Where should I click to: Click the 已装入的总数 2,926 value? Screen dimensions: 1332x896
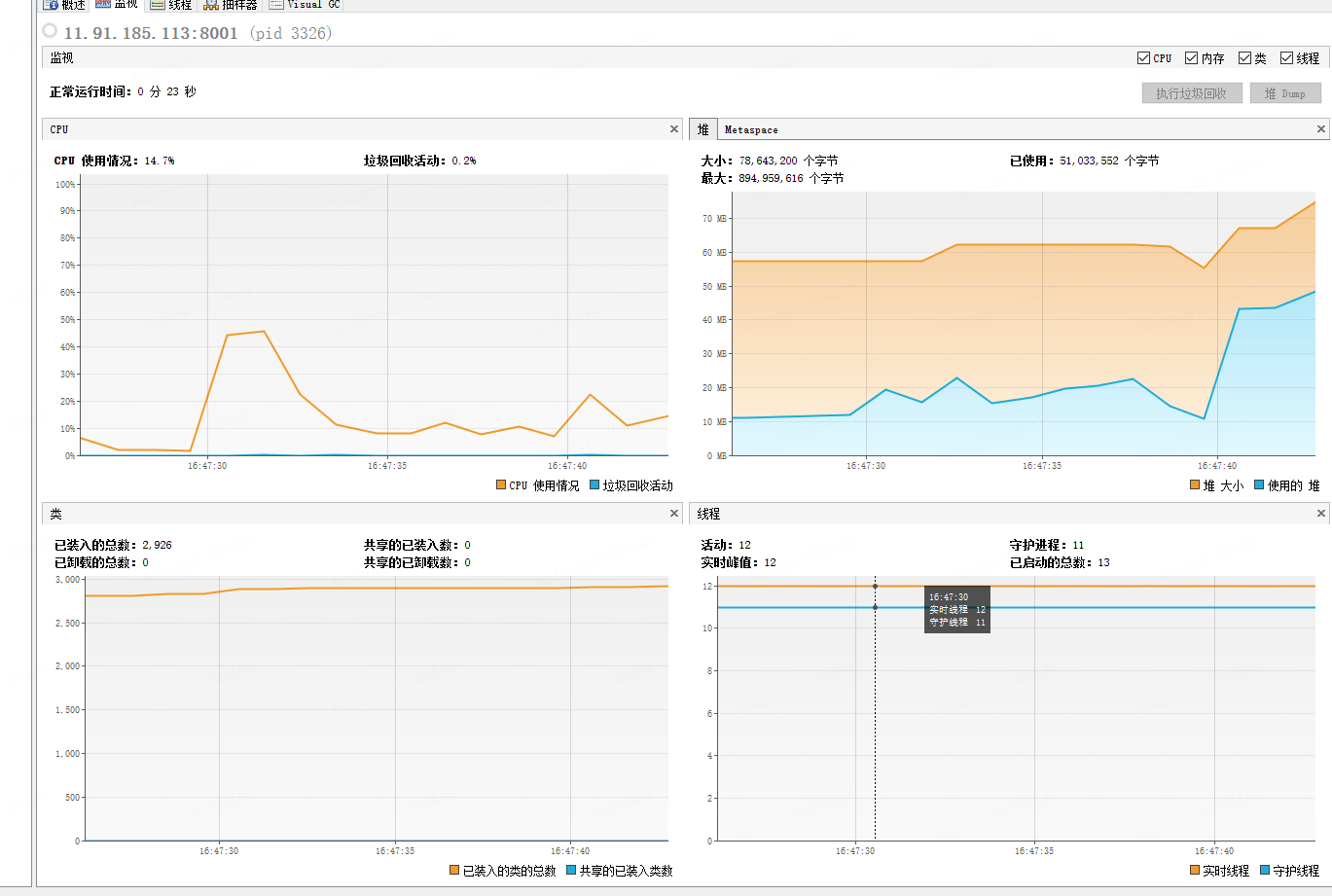(157, 545)
